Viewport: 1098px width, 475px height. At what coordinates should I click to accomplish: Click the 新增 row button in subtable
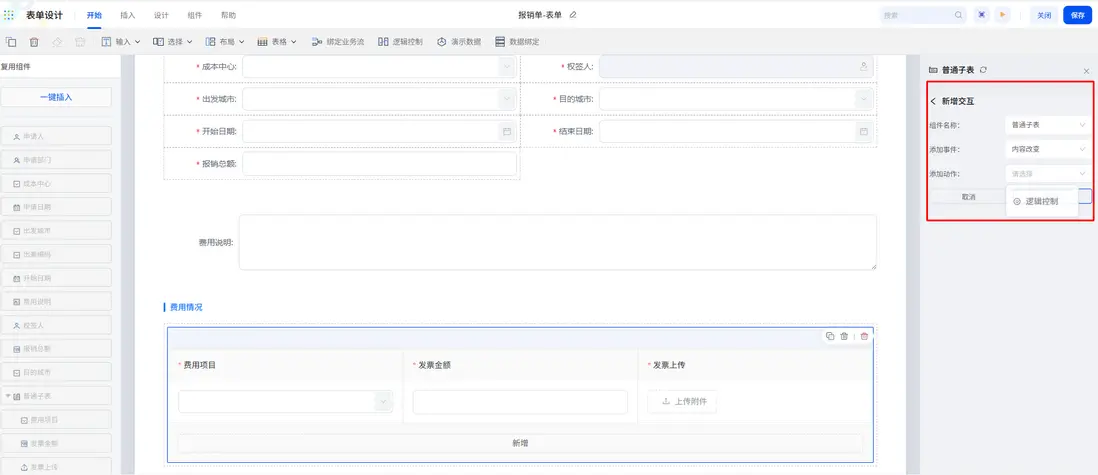(520, 443)
